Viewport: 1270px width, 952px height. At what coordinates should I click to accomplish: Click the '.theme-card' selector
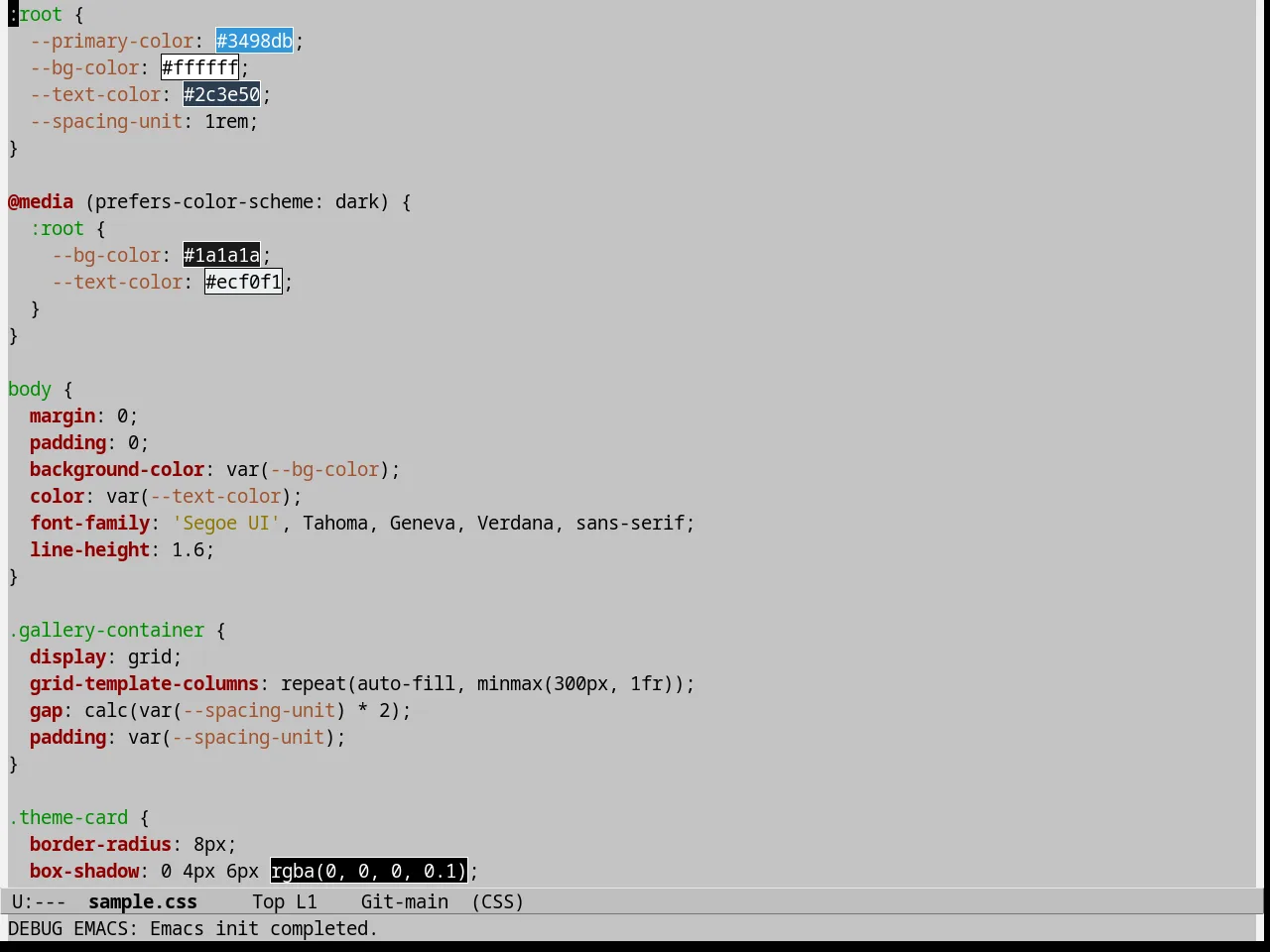68,817
